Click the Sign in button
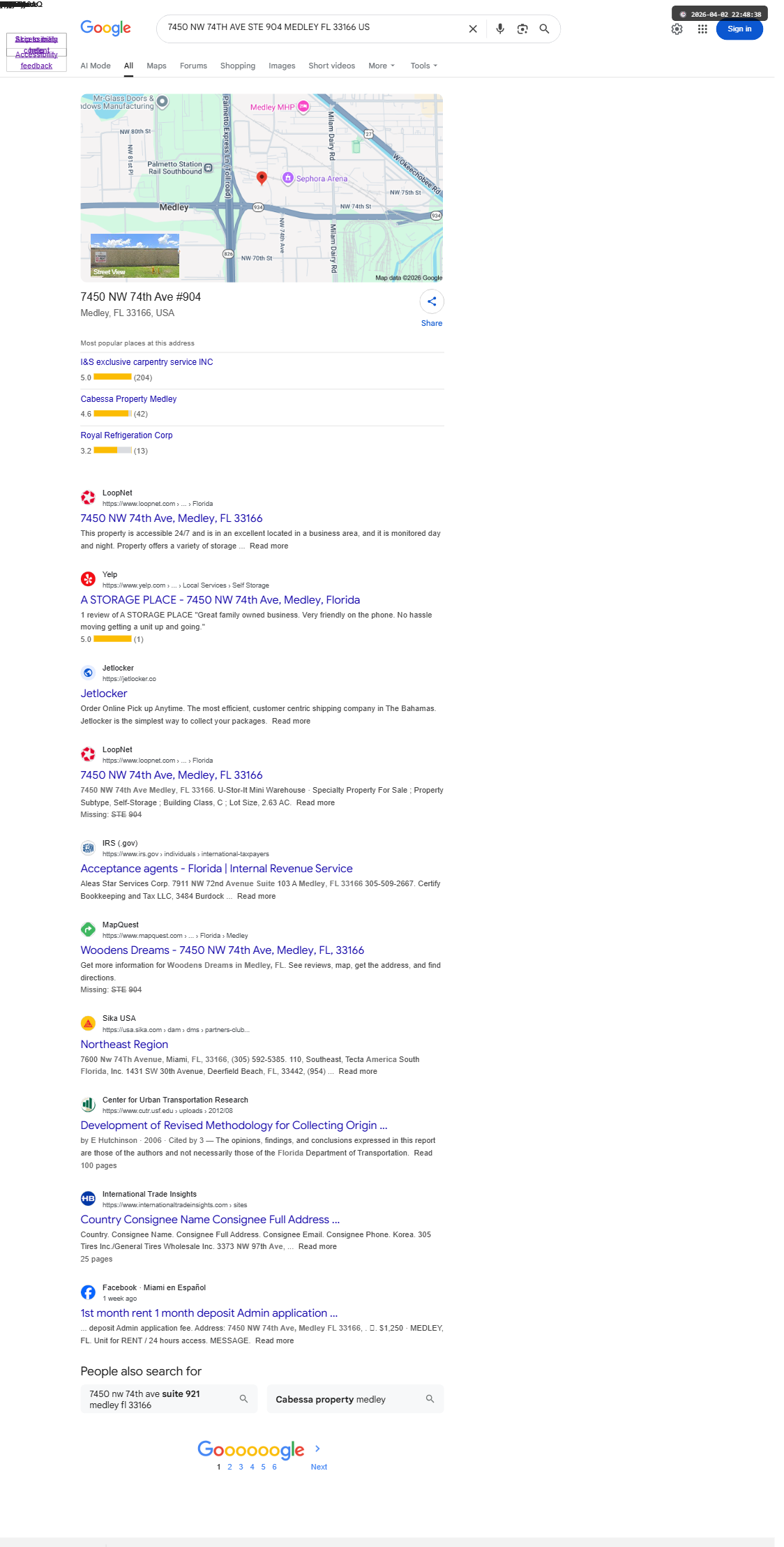Image resolution: width=784 pixels, height=1547 pixels. pyautogui.click(x=739, y=29)
